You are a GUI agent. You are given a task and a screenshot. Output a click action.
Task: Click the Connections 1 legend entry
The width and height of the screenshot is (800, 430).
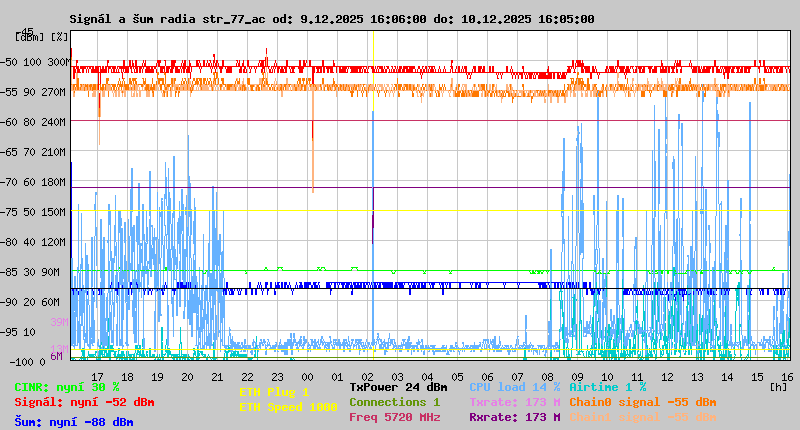pyautogui.click(x=394, y=402)
